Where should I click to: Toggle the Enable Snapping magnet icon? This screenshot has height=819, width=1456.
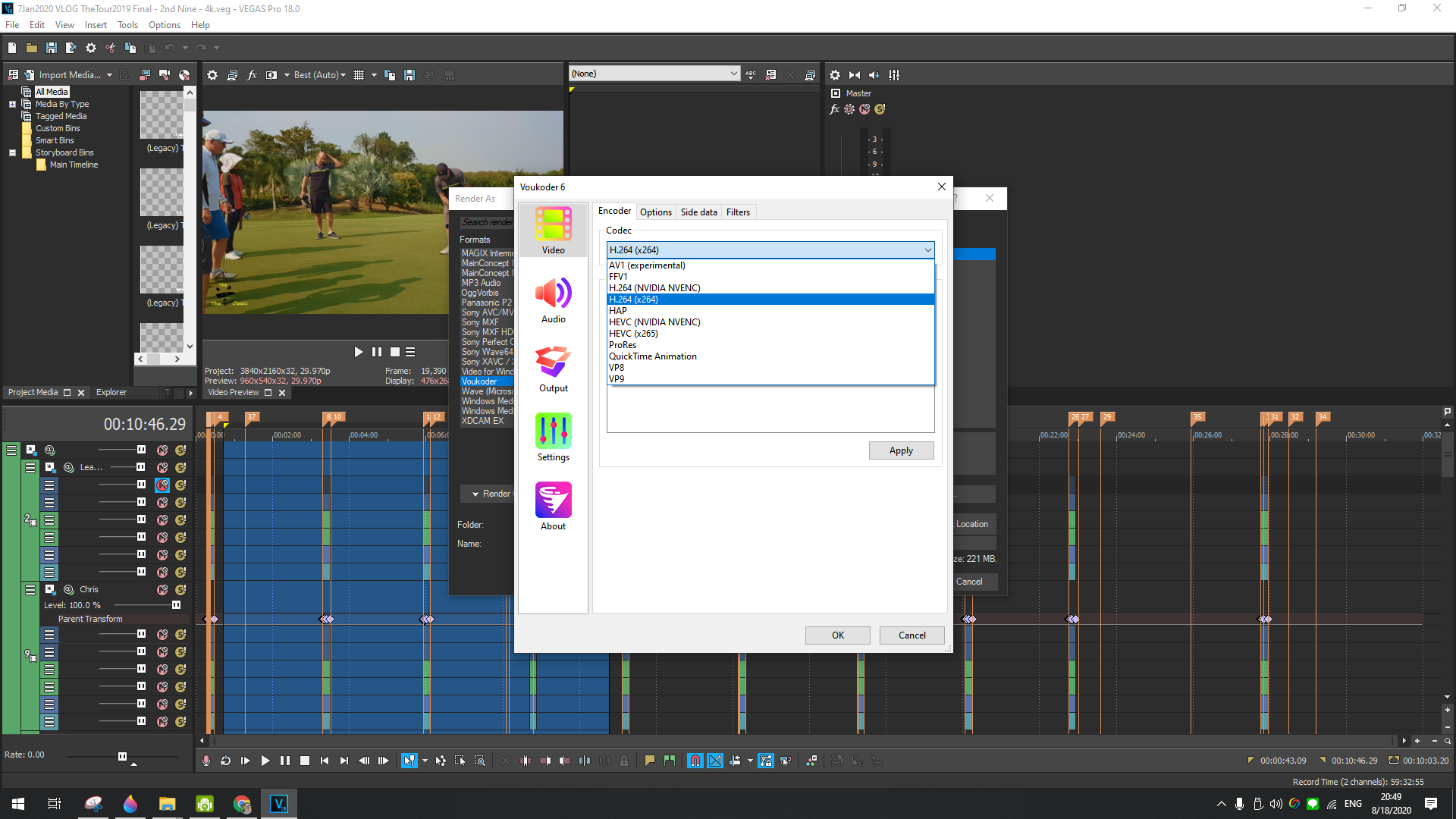tap(695, 761)
